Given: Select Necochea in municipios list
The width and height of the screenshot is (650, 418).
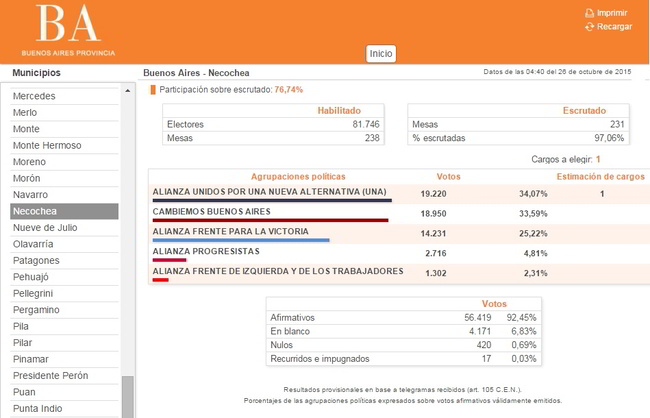Looking at the screenshot, I should [64, 211].
